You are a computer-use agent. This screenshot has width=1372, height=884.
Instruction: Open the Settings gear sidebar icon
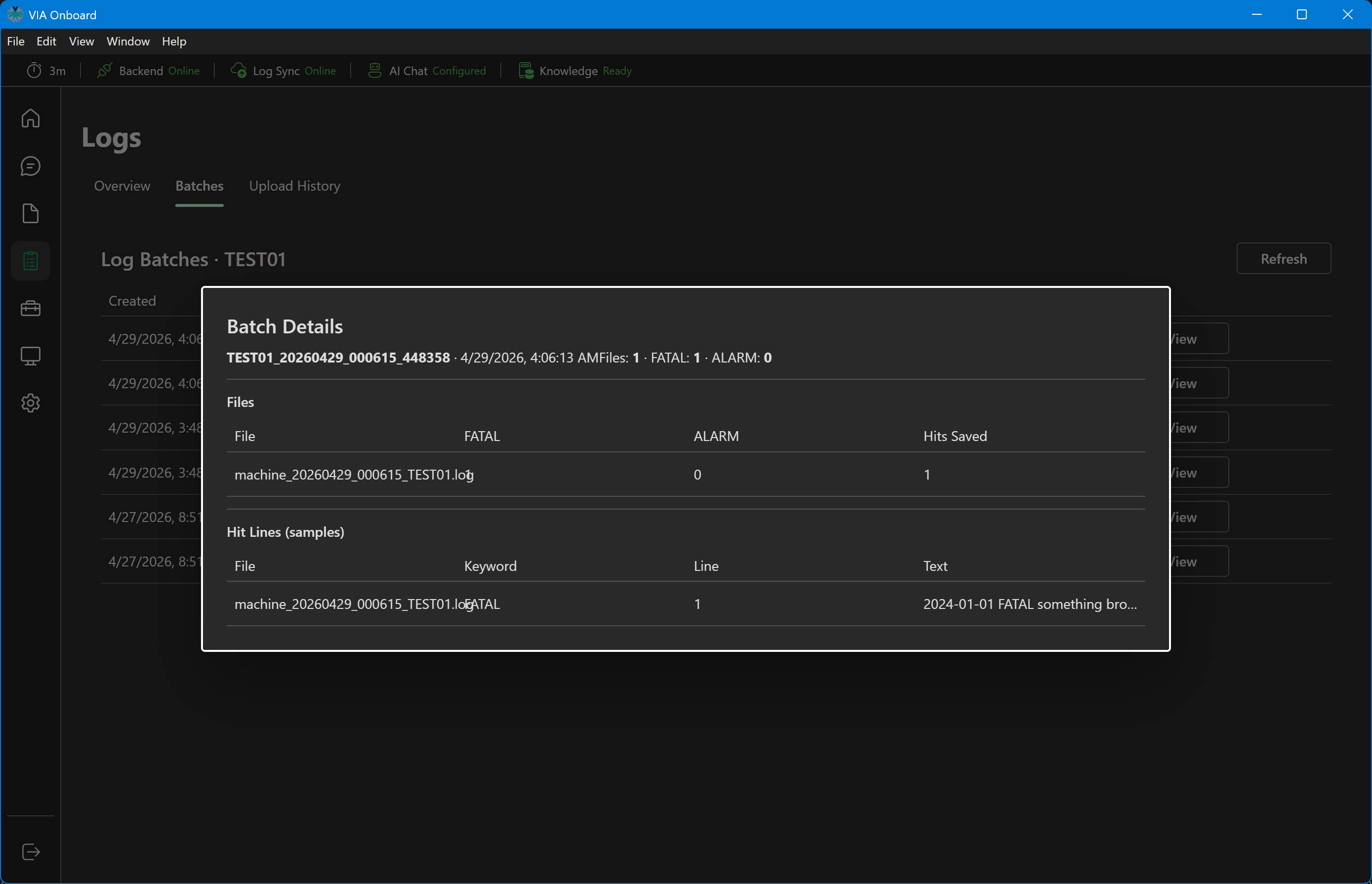(31, 403)
